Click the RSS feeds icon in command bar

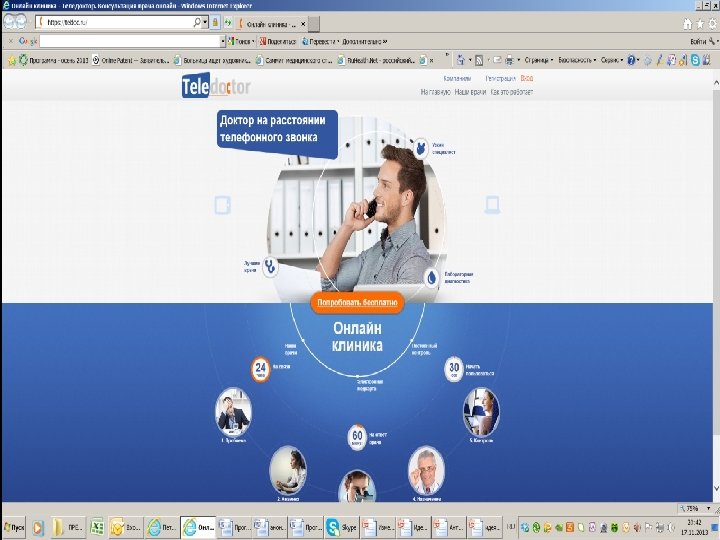pyautogui.click(x=479, y=60)
